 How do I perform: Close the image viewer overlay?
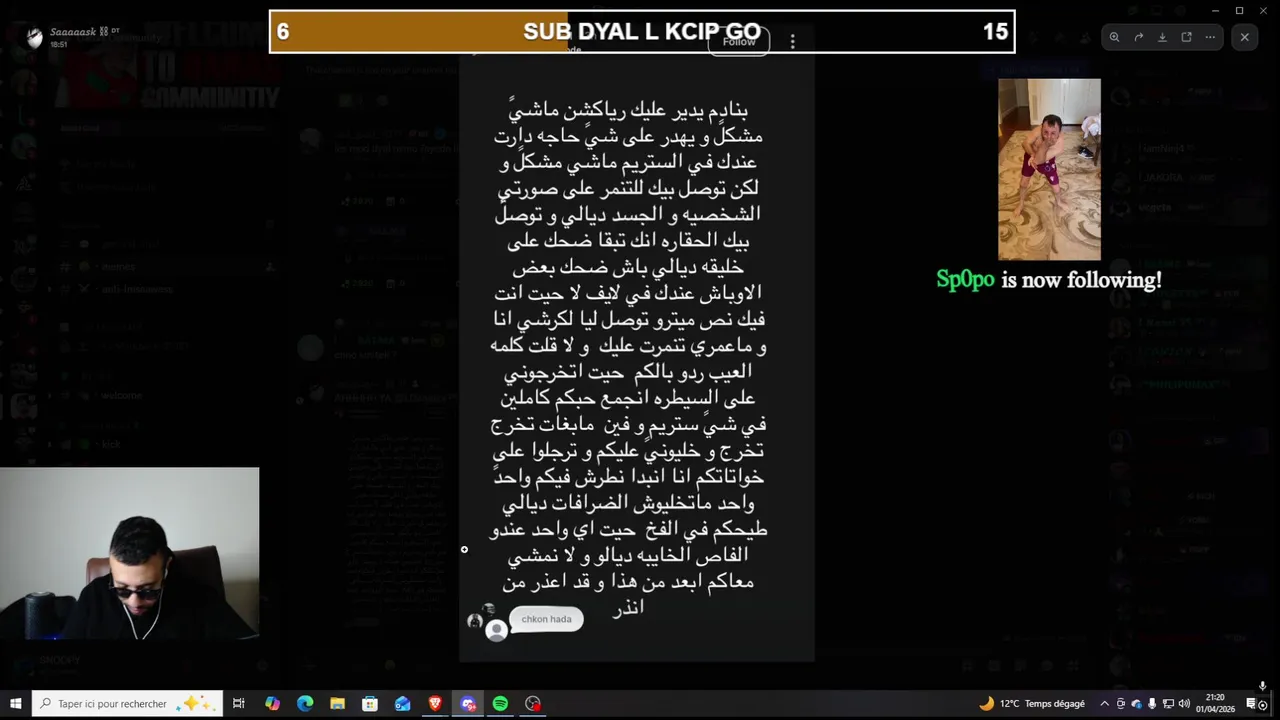click(x=1245, y=37)
